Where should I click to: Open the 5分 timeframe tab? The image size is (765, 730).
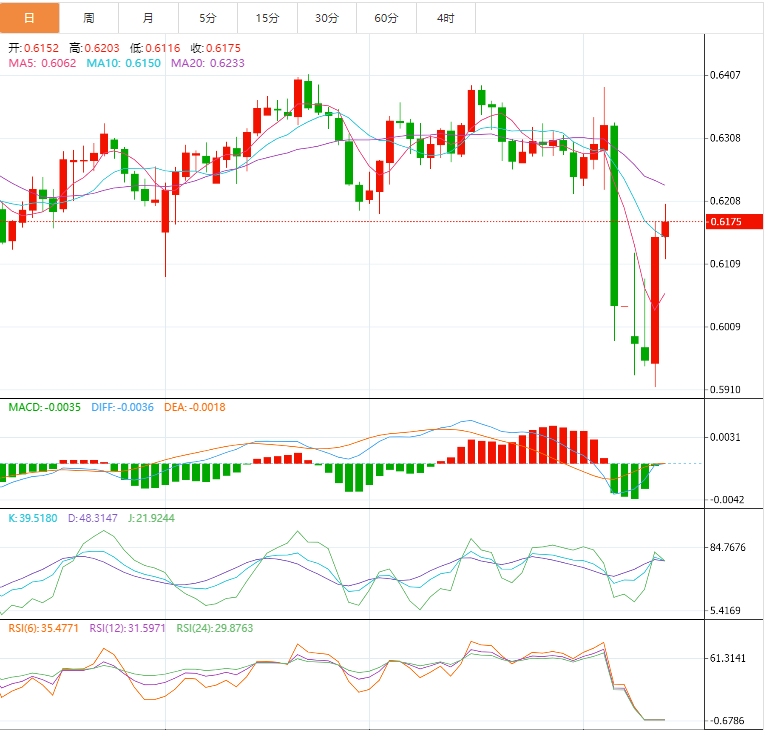point(208,18)
